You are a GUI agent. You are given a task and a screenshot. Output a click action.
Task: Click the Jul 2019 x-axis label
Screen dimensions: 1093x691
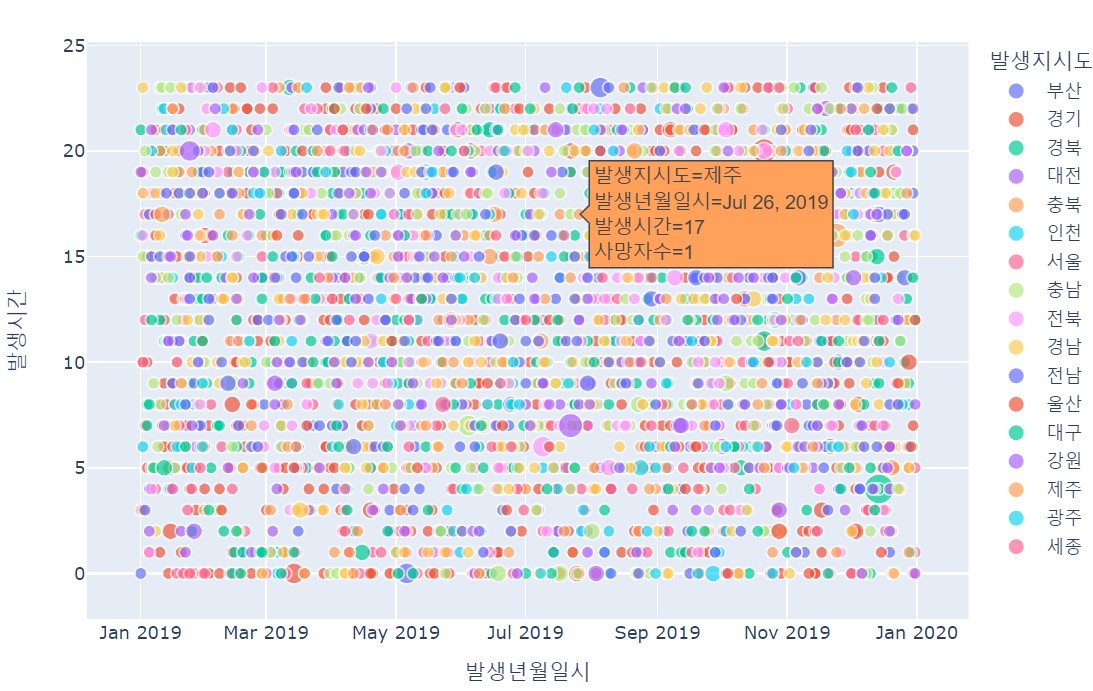point(525,632)
